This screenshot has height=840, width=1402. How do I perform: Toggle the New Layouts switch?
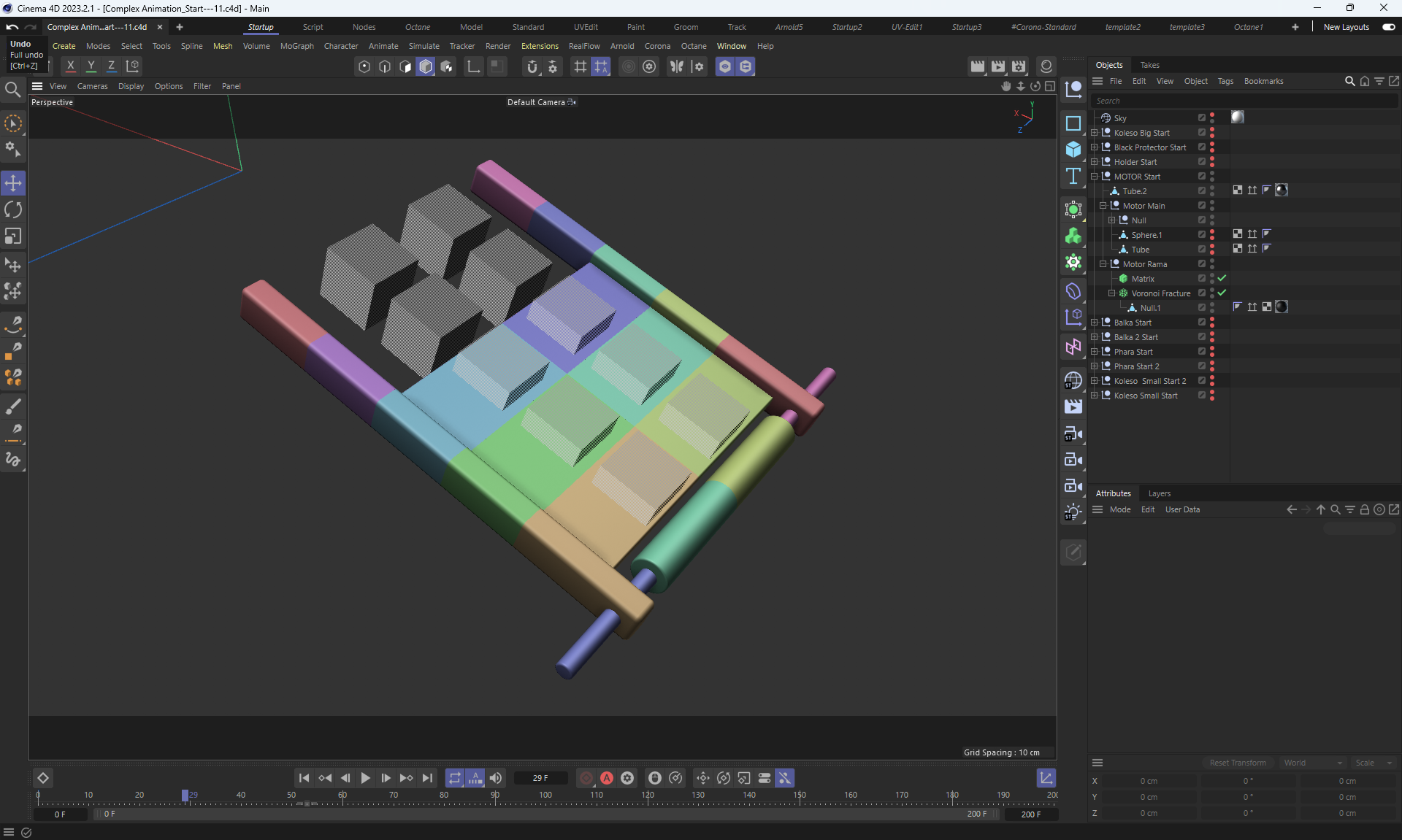(x=1388, y=27)
